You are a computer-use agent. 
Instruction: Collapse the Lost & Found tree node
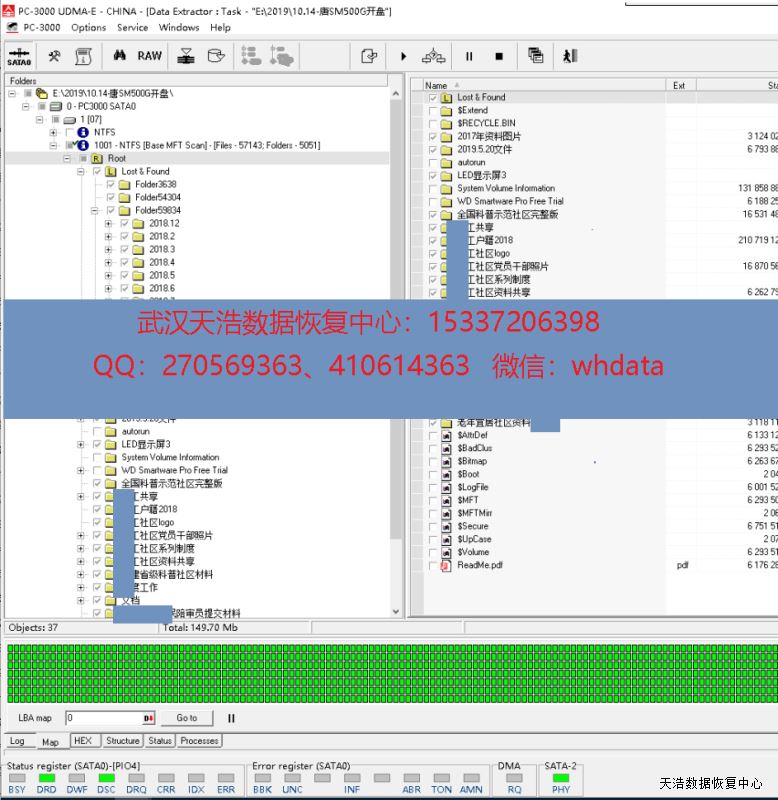tap(81, 172)
